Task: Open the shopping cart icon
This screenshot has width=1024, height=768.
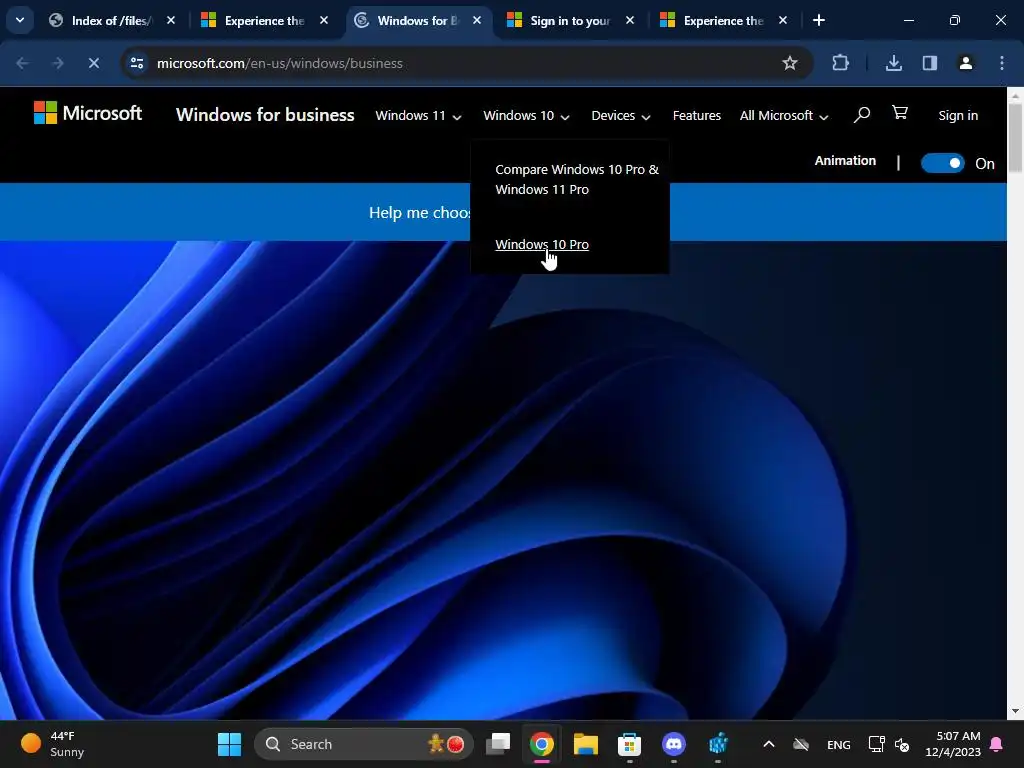Action: tap(900, 113)
